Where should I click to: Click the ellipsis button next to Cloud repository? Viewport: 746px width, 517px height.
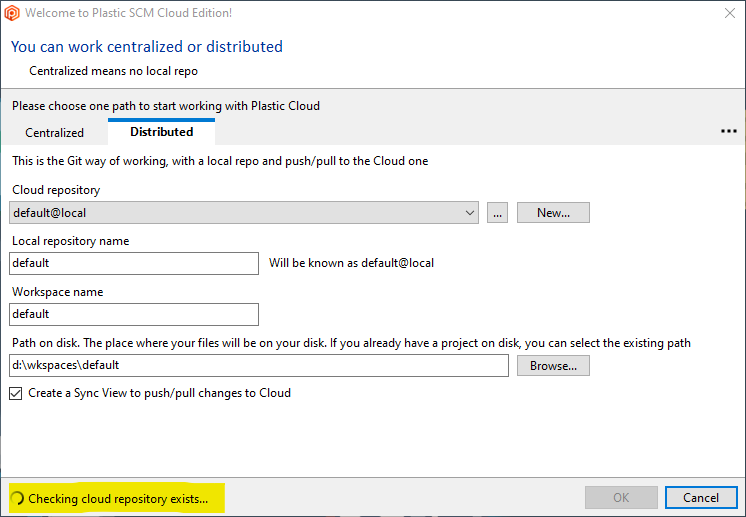[498, 213]
